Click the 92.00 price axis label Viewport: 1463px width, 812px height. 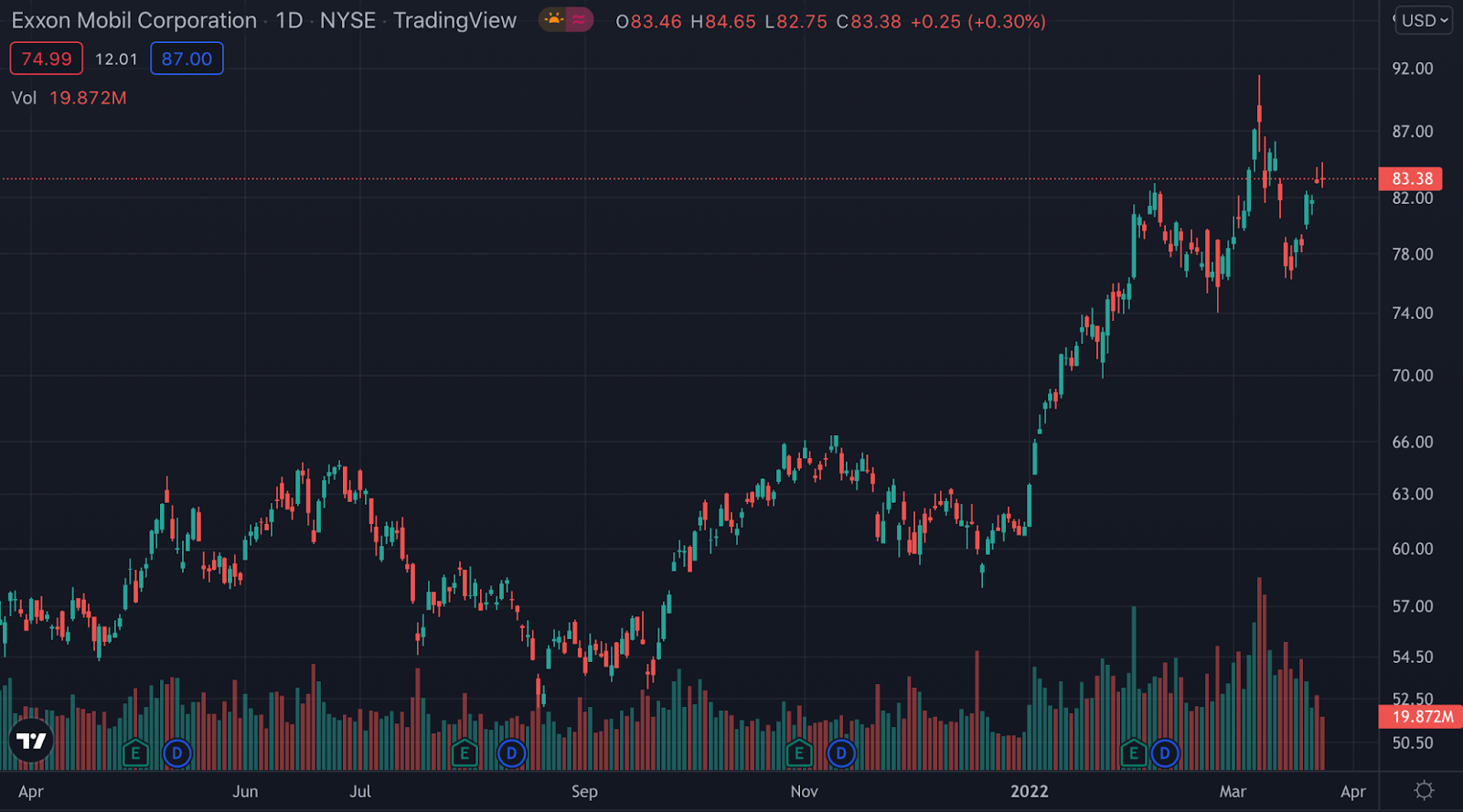click(1413, 69)
